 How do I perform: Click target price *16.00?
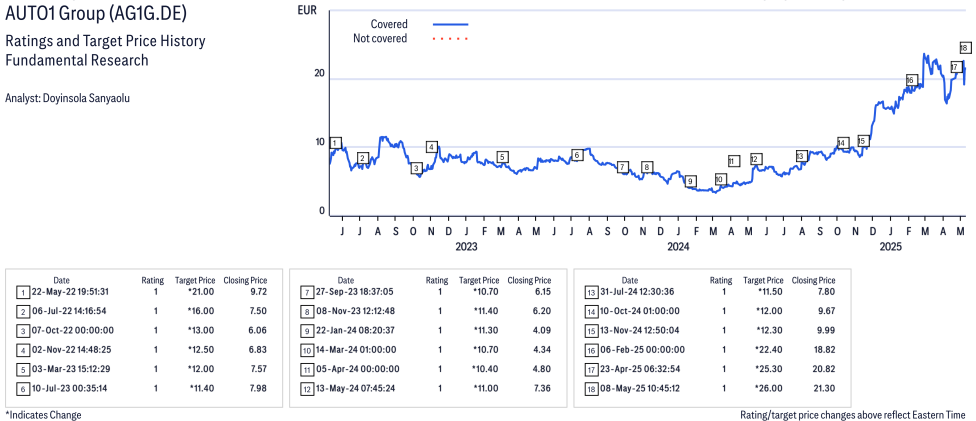tap(201, 311)
